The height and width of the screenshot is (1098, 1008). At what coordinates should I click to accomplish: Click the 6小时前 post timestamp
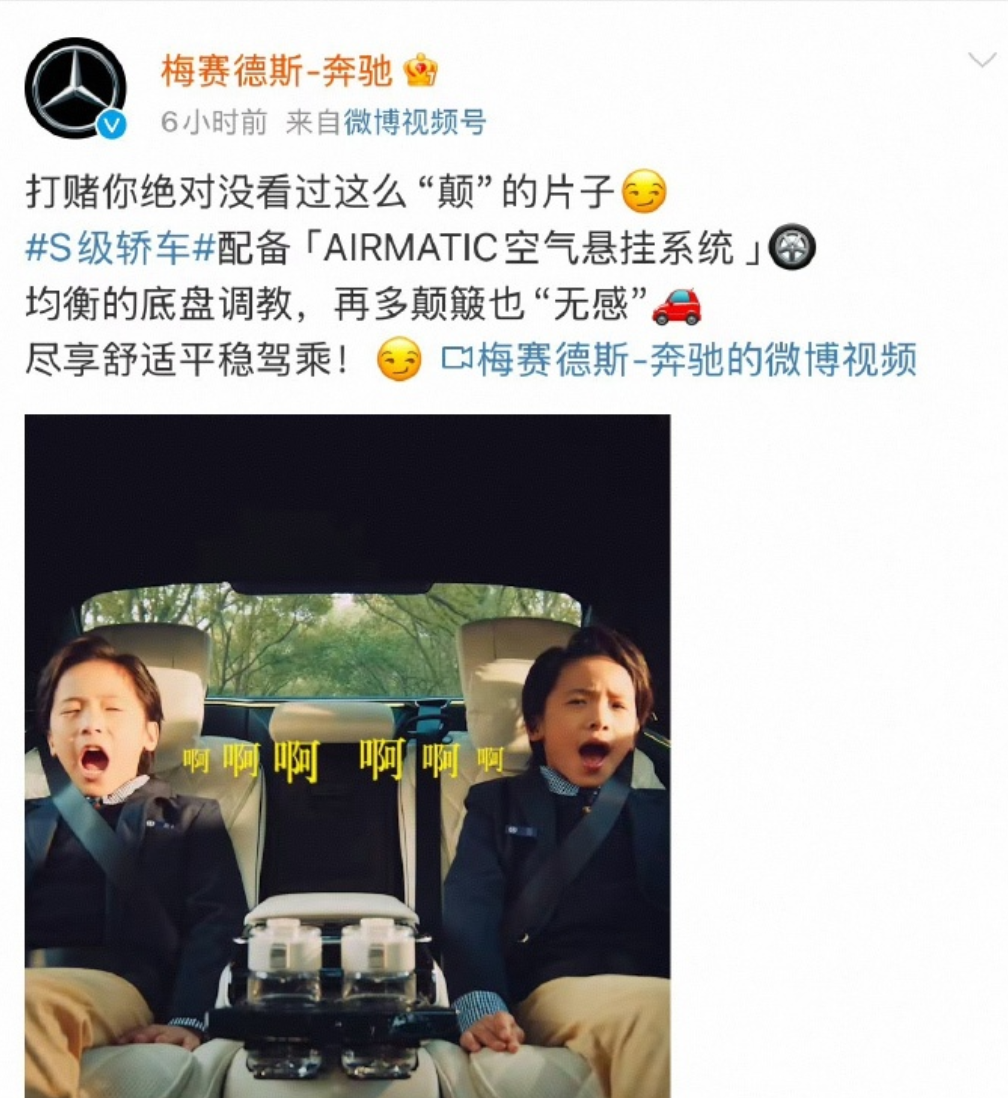coord(214,122)
